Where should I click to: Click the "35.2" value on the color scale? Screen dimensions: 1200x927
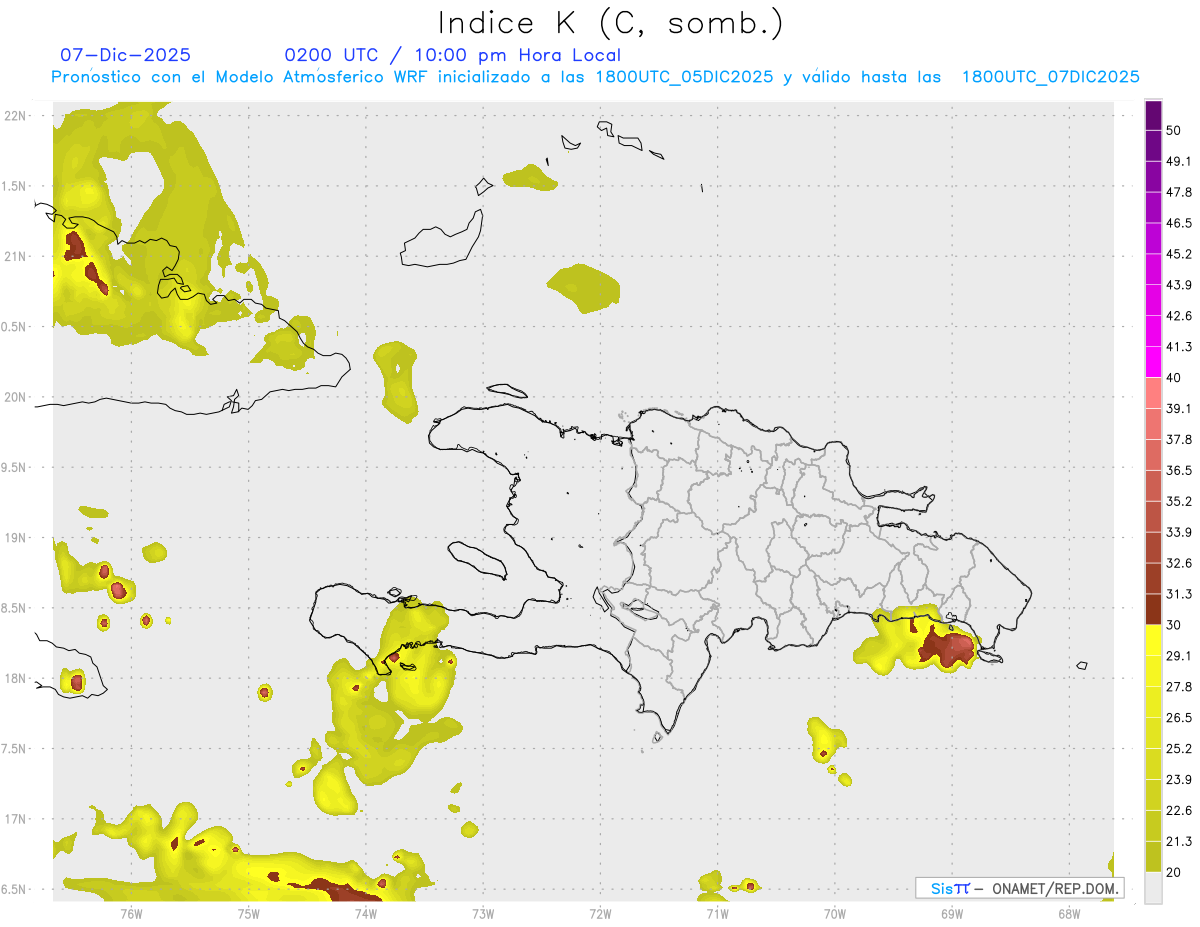click(x=1179, y=501)
